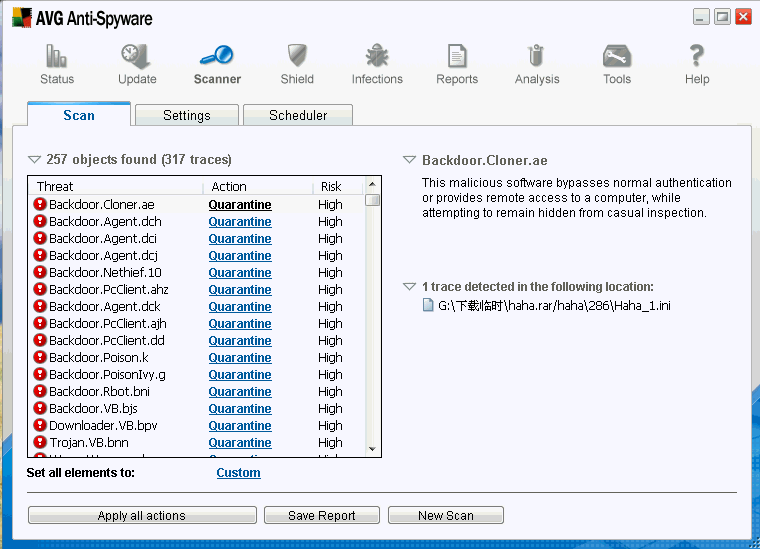Click red threat icon for Backdoor.Rbot.bni
This screenshot has width=760, height=549.
click(x=40, y=391)
